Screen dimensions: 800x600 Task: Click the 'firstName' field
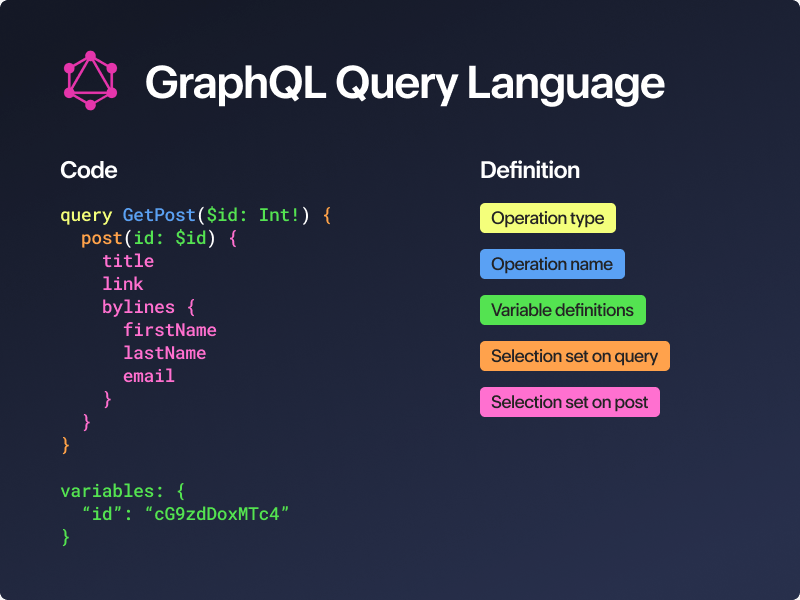tap(170, 330)
